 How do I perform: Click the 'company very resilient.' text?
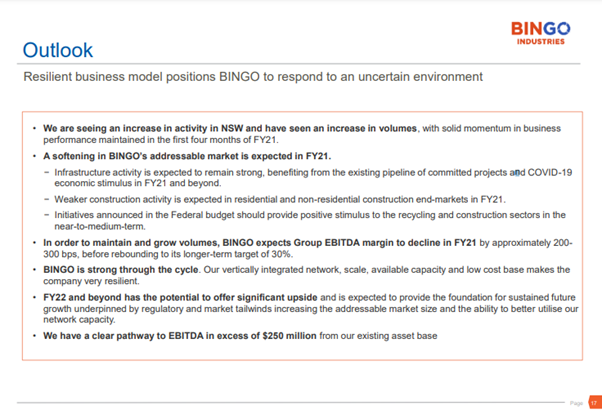pos(91,281)
